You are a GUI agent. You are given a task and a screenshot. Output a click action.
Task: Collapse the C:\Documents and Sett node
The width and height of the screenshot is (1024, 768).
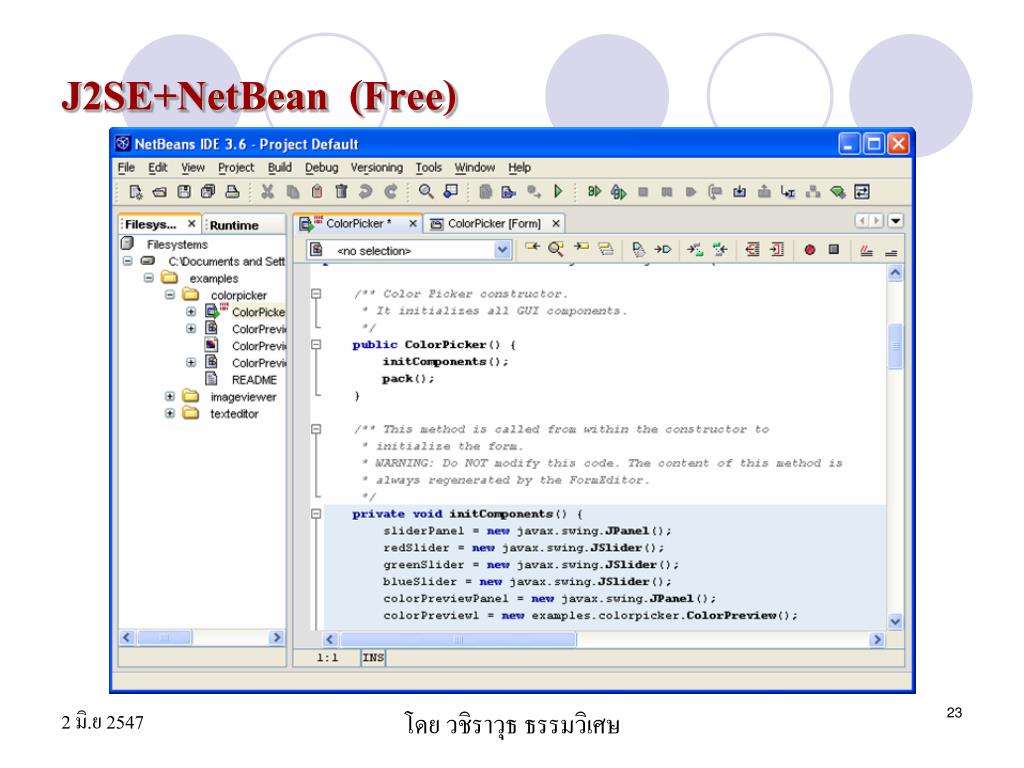[x=127, y=261]
